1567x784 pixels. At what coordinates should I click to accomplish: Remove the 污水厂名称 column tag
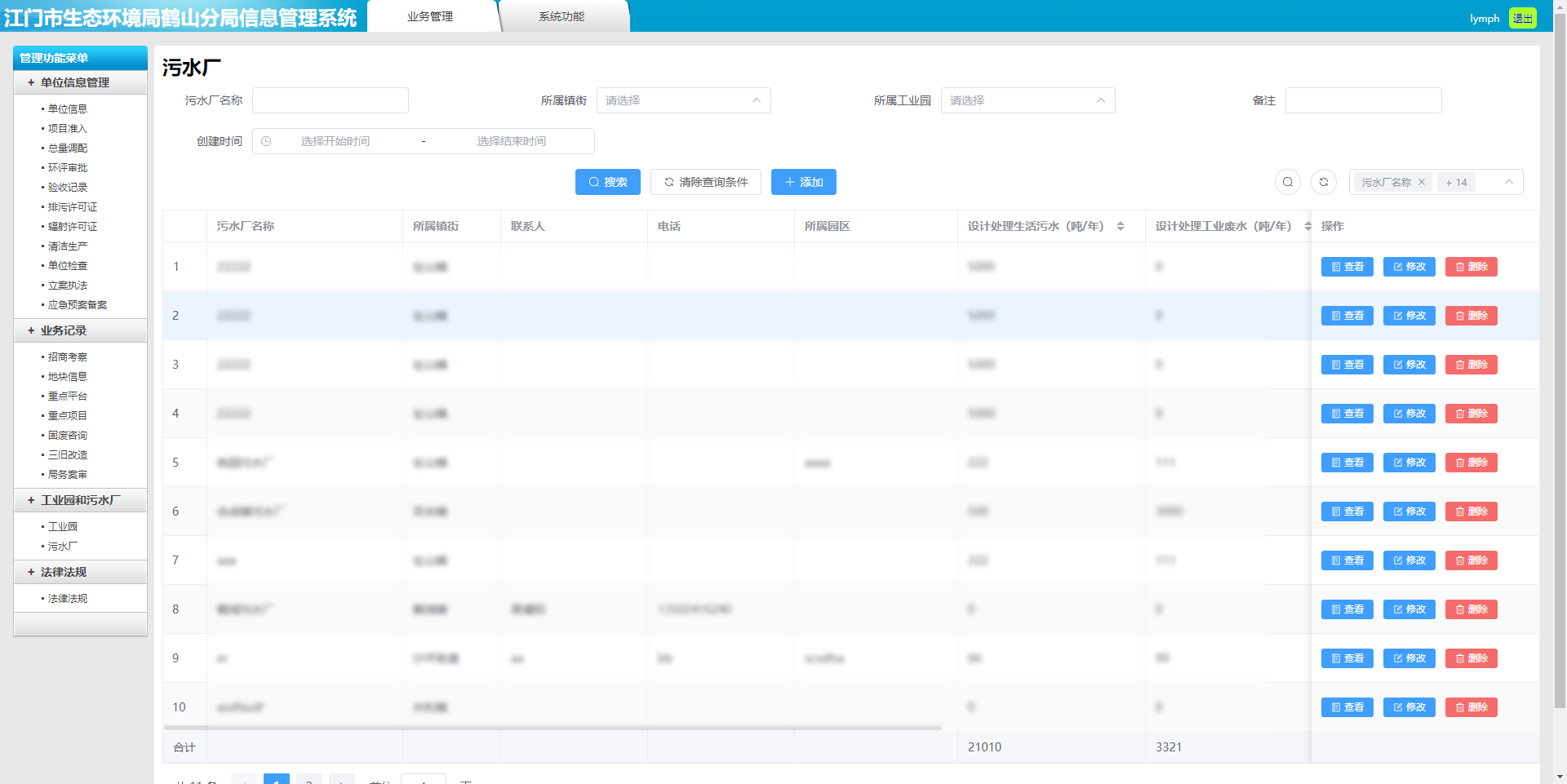(1422, 182)
